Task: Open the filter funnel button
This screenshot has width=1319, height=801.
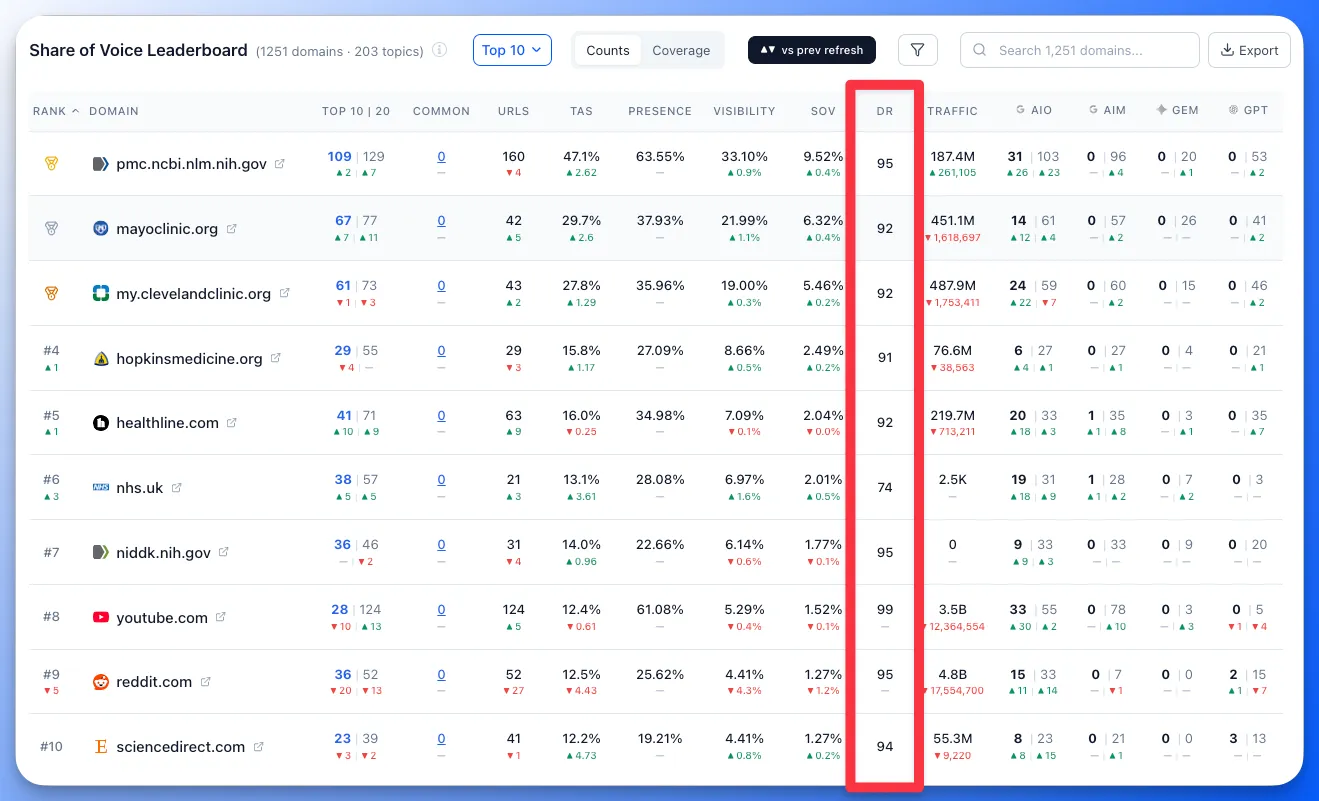Action: point(917,50)
